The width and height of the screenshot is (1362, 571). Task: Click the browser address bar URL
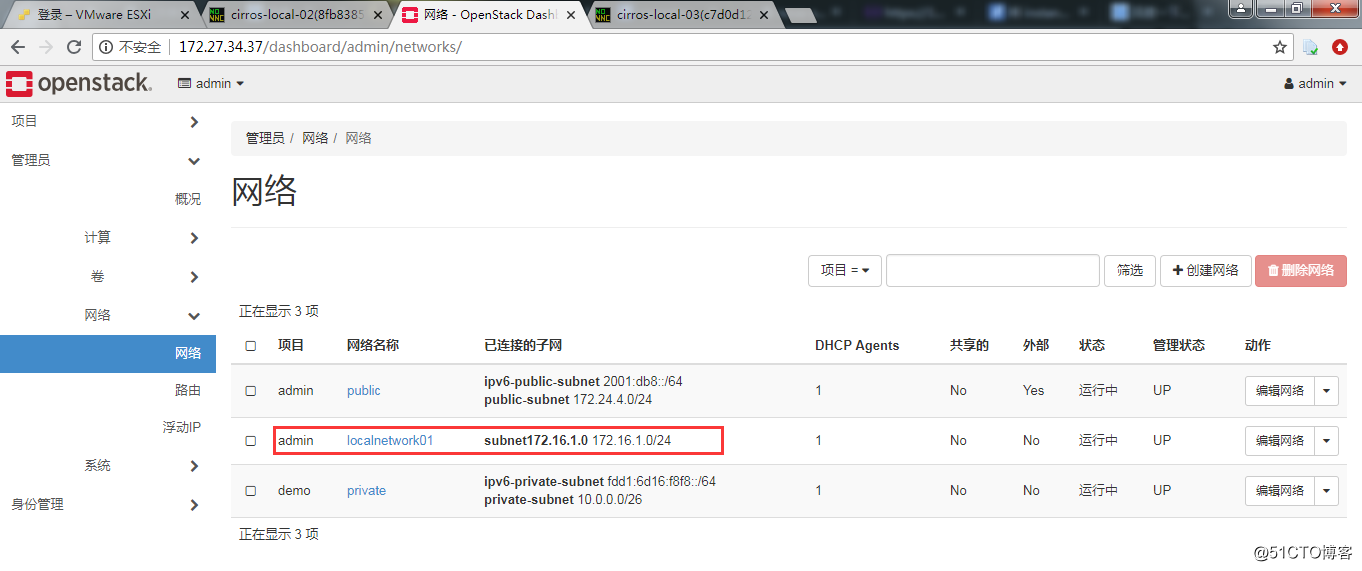point(320,47)
